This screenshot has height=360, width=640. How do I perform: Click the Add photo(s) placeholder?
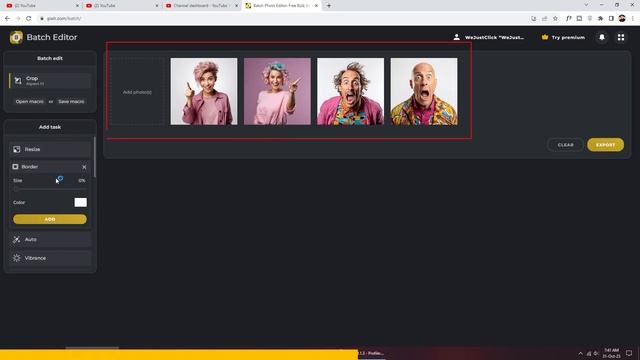coord(137,92)
